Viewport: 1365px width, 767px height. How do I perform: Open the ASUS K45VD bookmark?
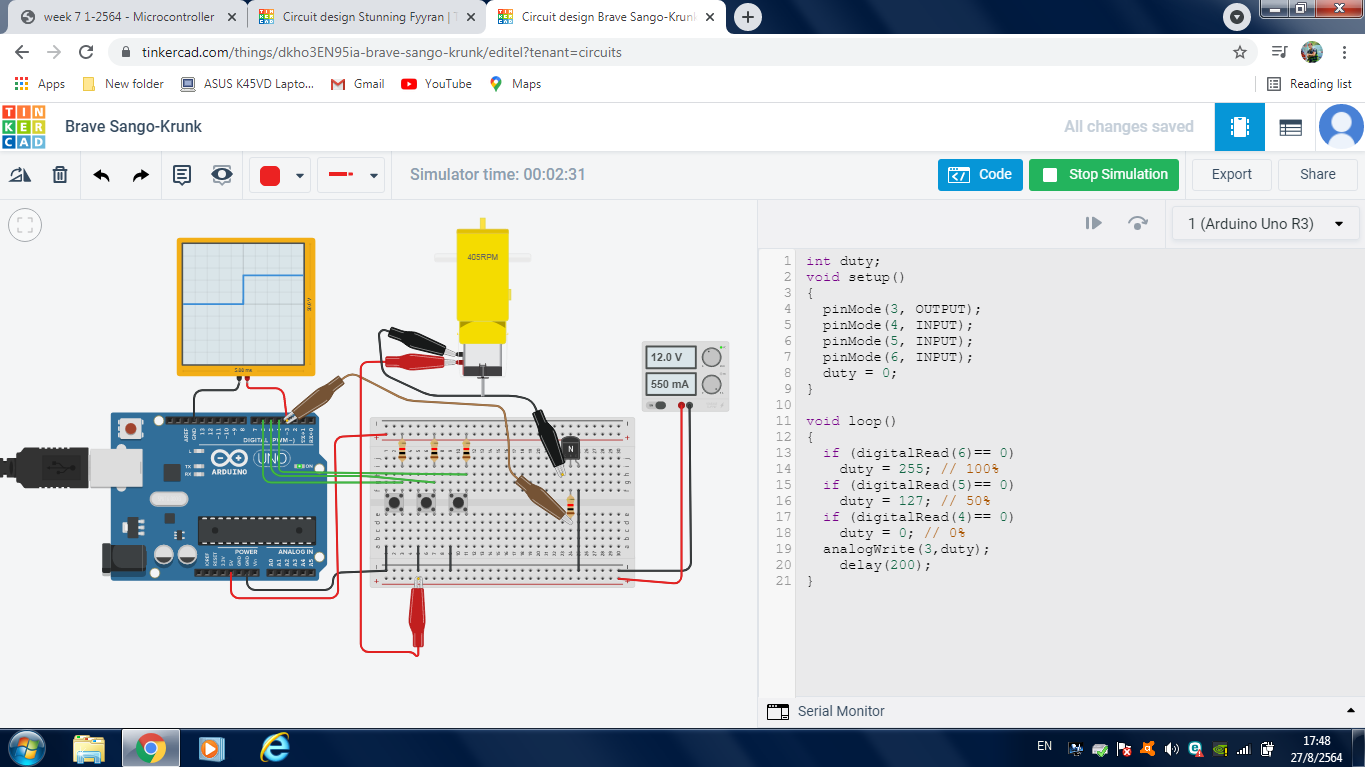click(x=248, y=84)
